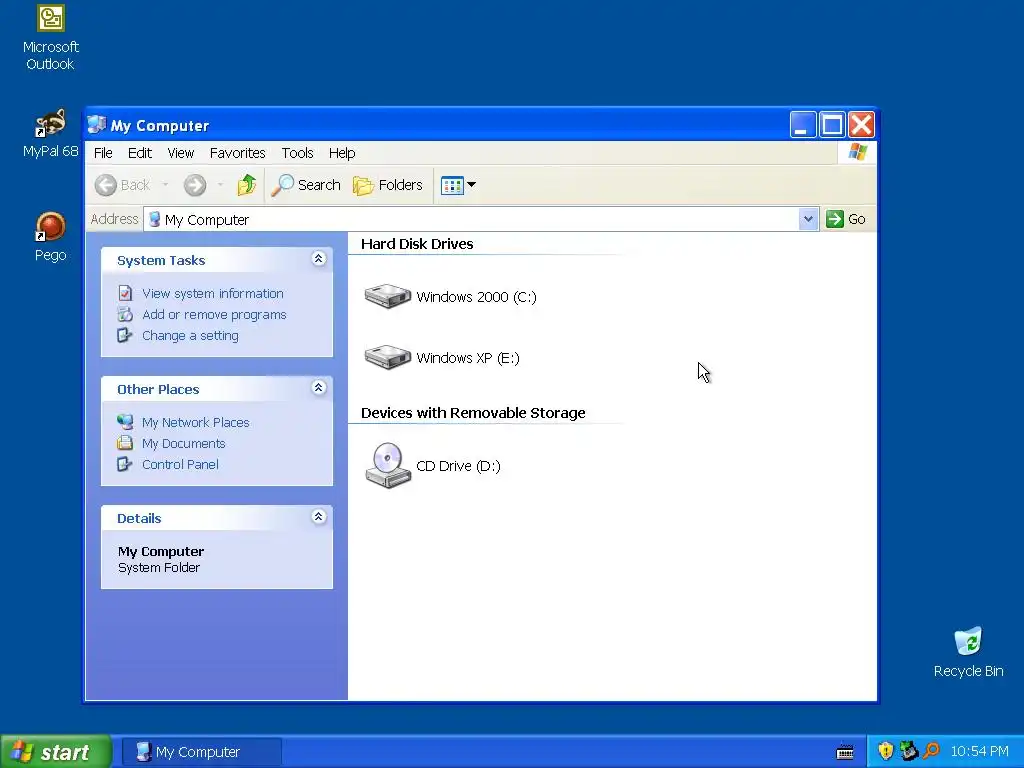Click the Forward arrow button
The image size is (1024, 768).
195,185
